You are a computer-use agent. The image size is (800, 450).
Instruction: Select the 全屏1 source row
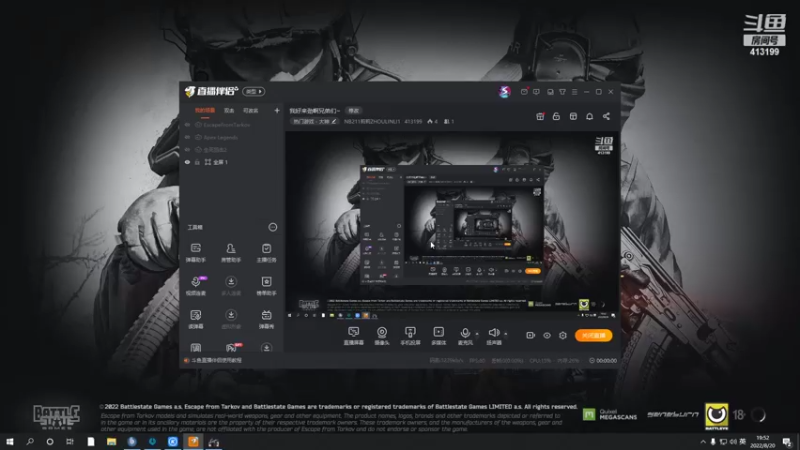[232, 162]
